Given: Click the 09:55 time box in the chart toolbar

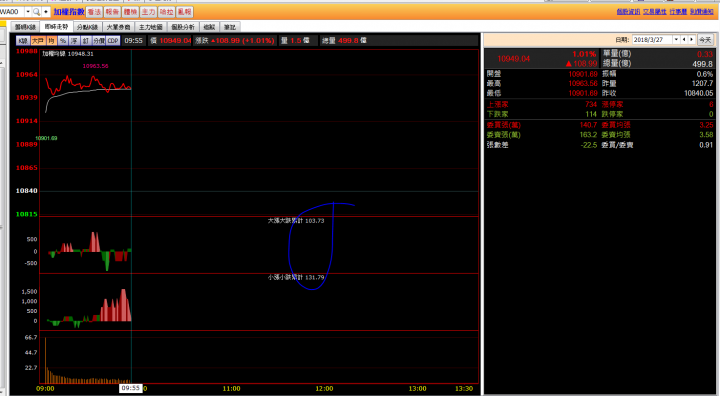Looking at the screenshot, I should tap(133, 40).
